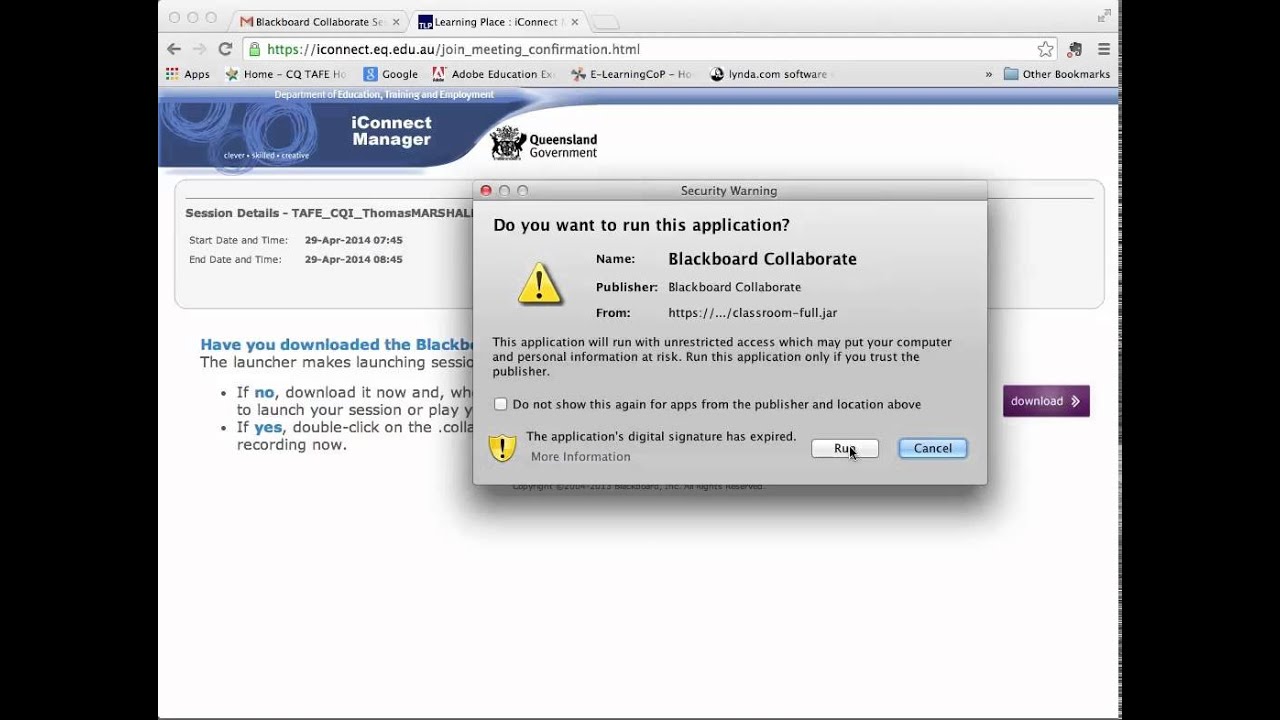Open More Information about the signature

click(581, 457)
